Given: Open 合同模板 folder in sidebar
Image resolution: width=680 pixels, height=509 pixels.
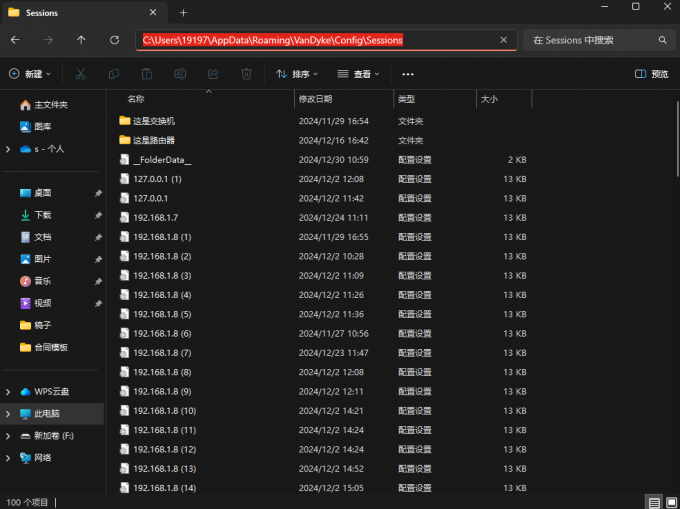Looking at the screenshot, I should click(x=44, y=347).
